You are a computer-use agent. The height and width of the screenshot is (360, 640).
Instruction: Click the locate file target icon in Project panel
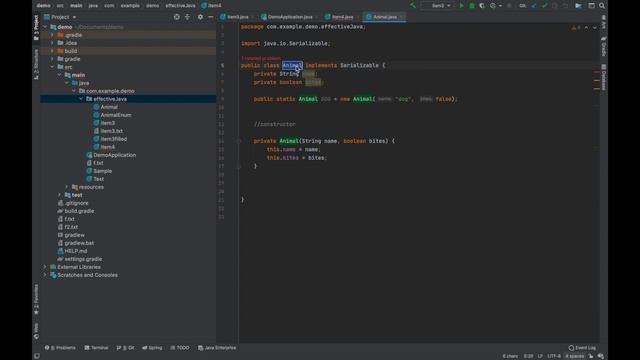[176, 17]
